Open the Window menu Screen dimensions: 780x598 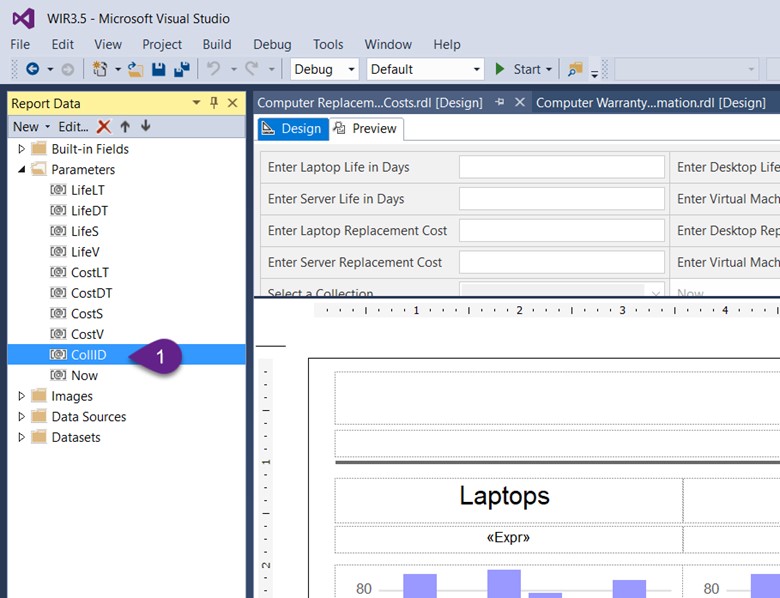coord(388,44)
